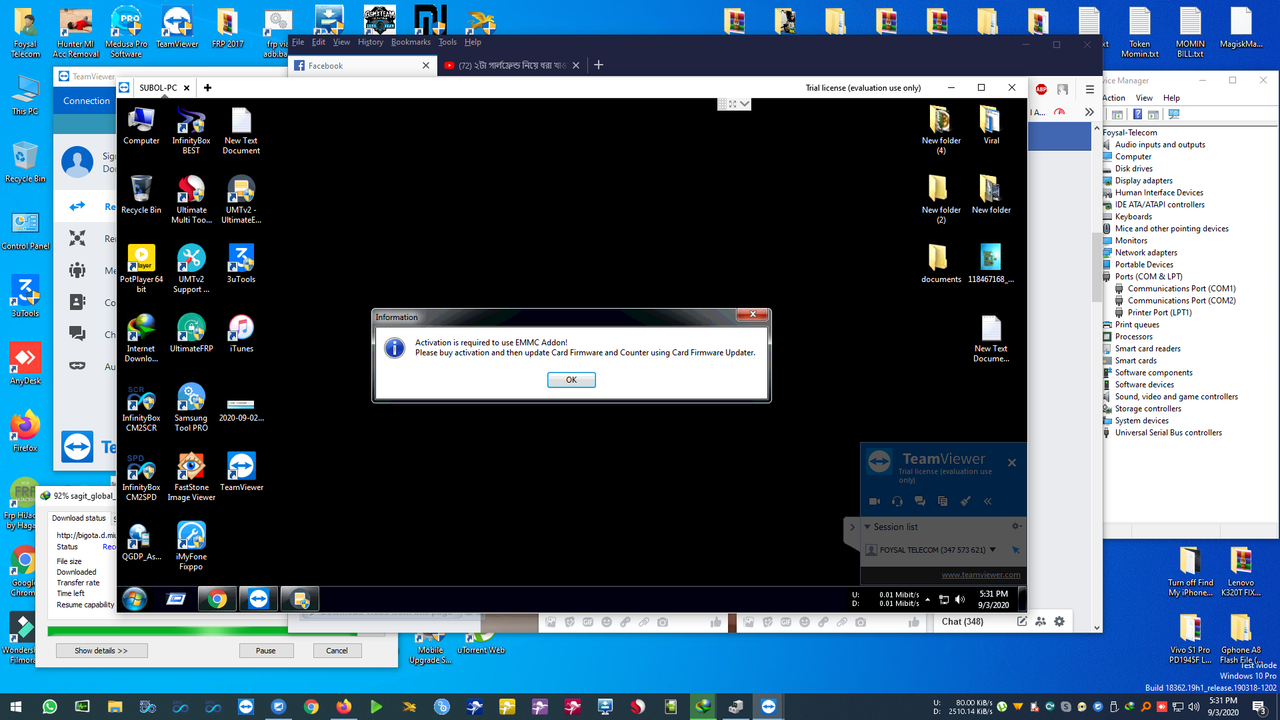1280x720 pixels.
Task: Open file transfer icon in TeamViewer panel
Action: [x=942, y=501]
